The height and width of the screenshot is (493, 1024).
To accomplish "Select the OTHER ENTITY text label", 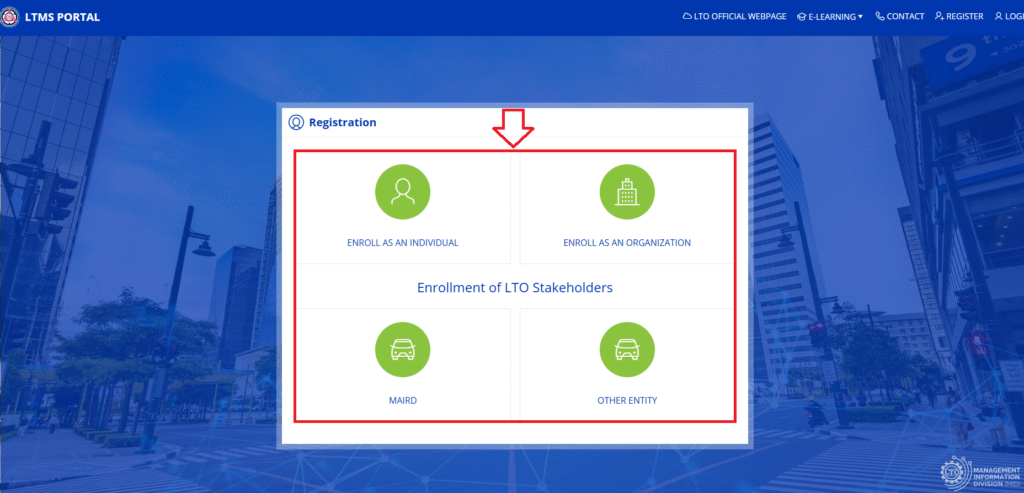I will coord(627,401).
